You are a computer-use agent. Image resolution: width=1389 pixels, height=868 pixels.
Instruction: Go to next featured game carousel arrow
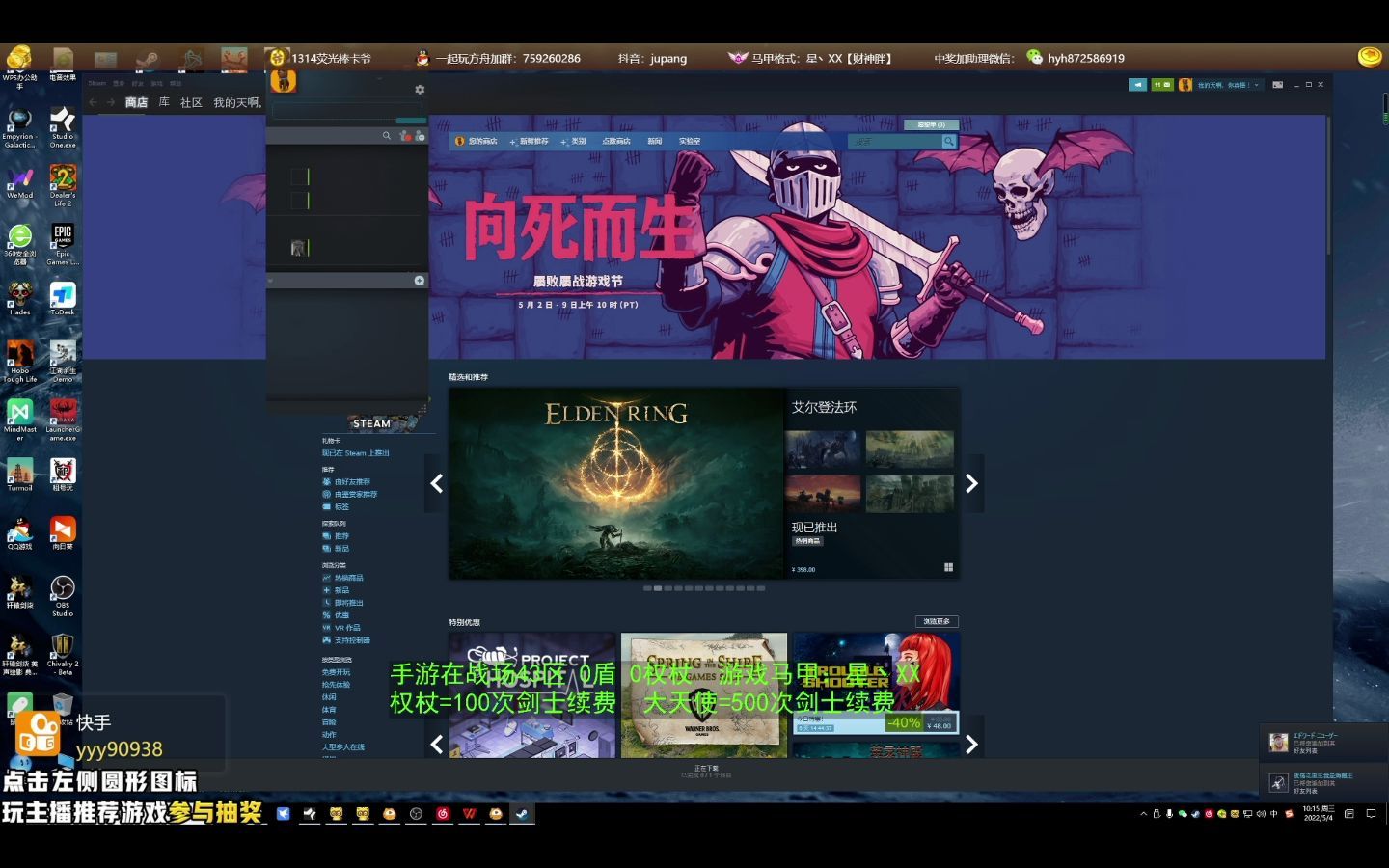click(971, 483)
